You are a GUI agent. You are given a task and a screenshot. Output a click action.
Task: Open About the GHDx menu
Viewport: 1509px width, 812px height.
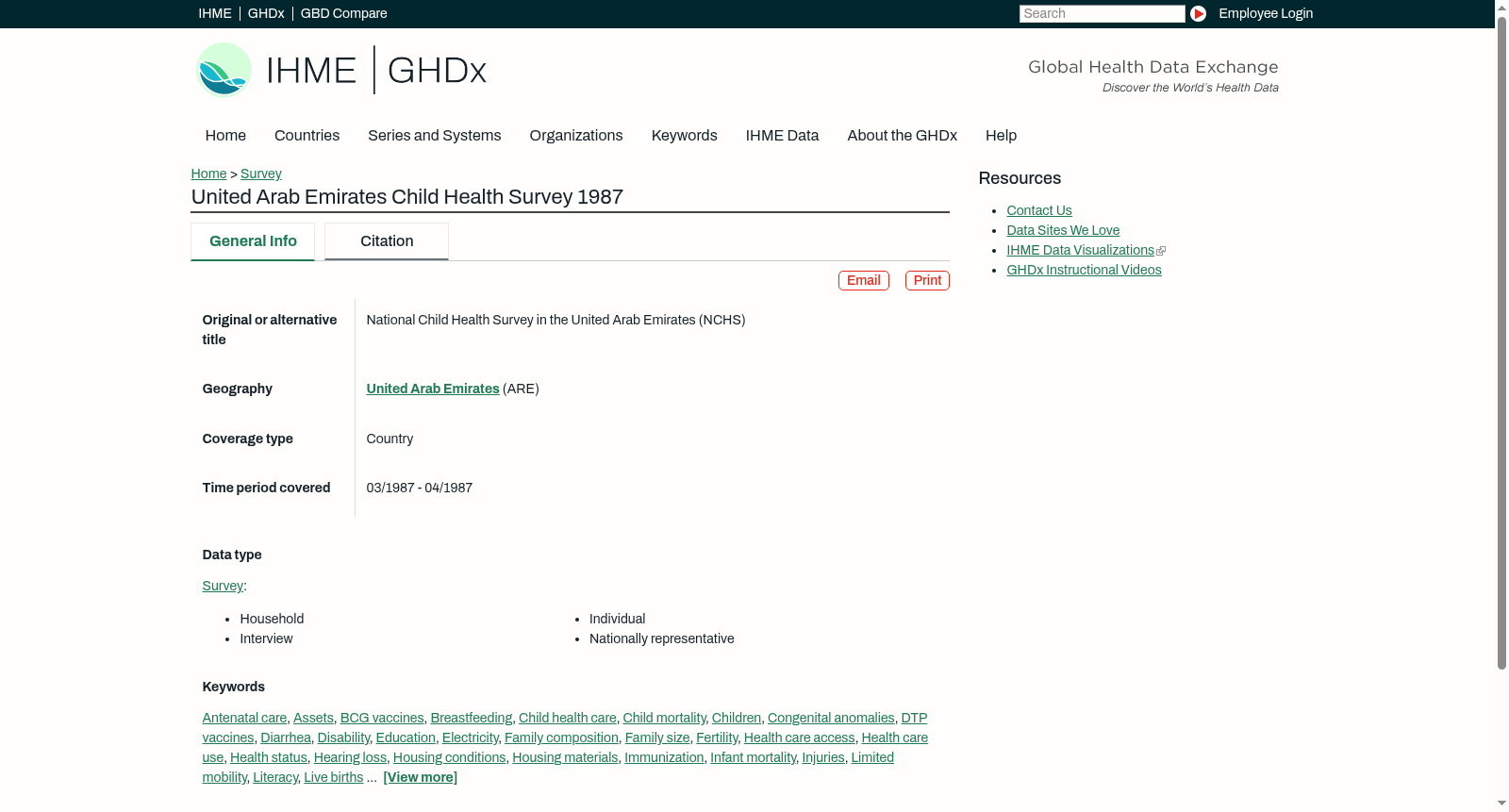pos(902,136)
